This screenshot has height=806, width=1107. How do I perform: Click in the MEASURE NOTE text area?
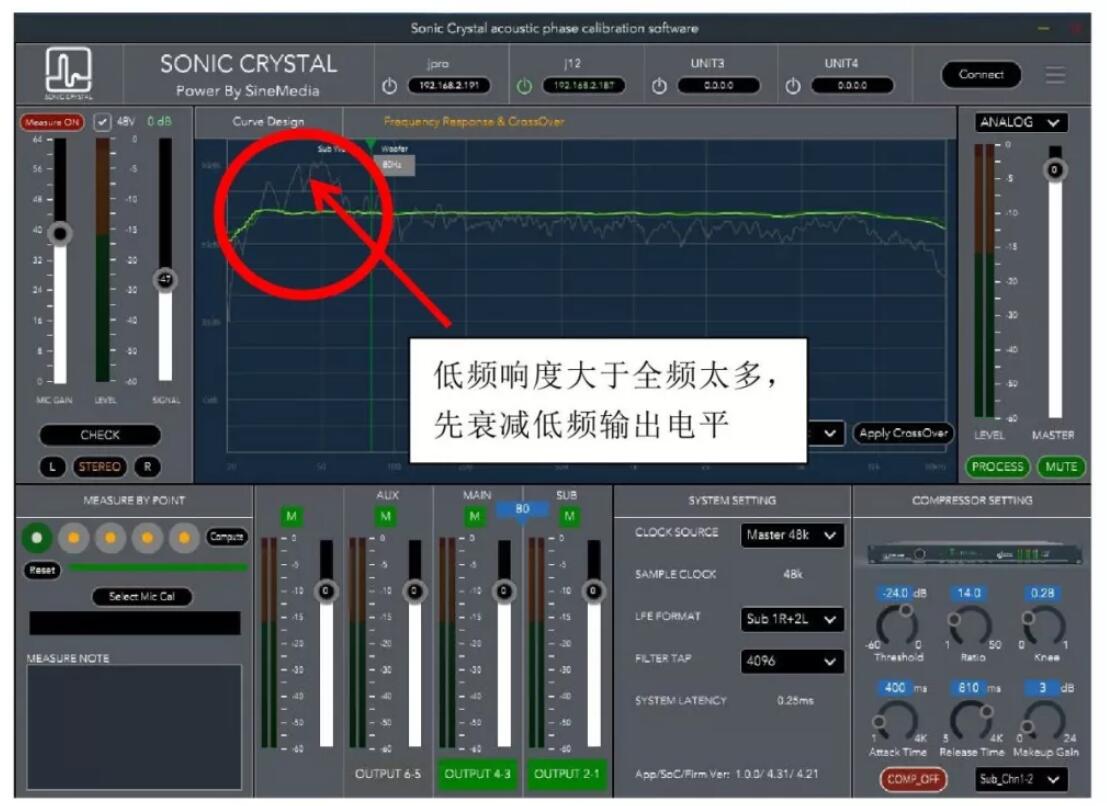pos(134,727)
